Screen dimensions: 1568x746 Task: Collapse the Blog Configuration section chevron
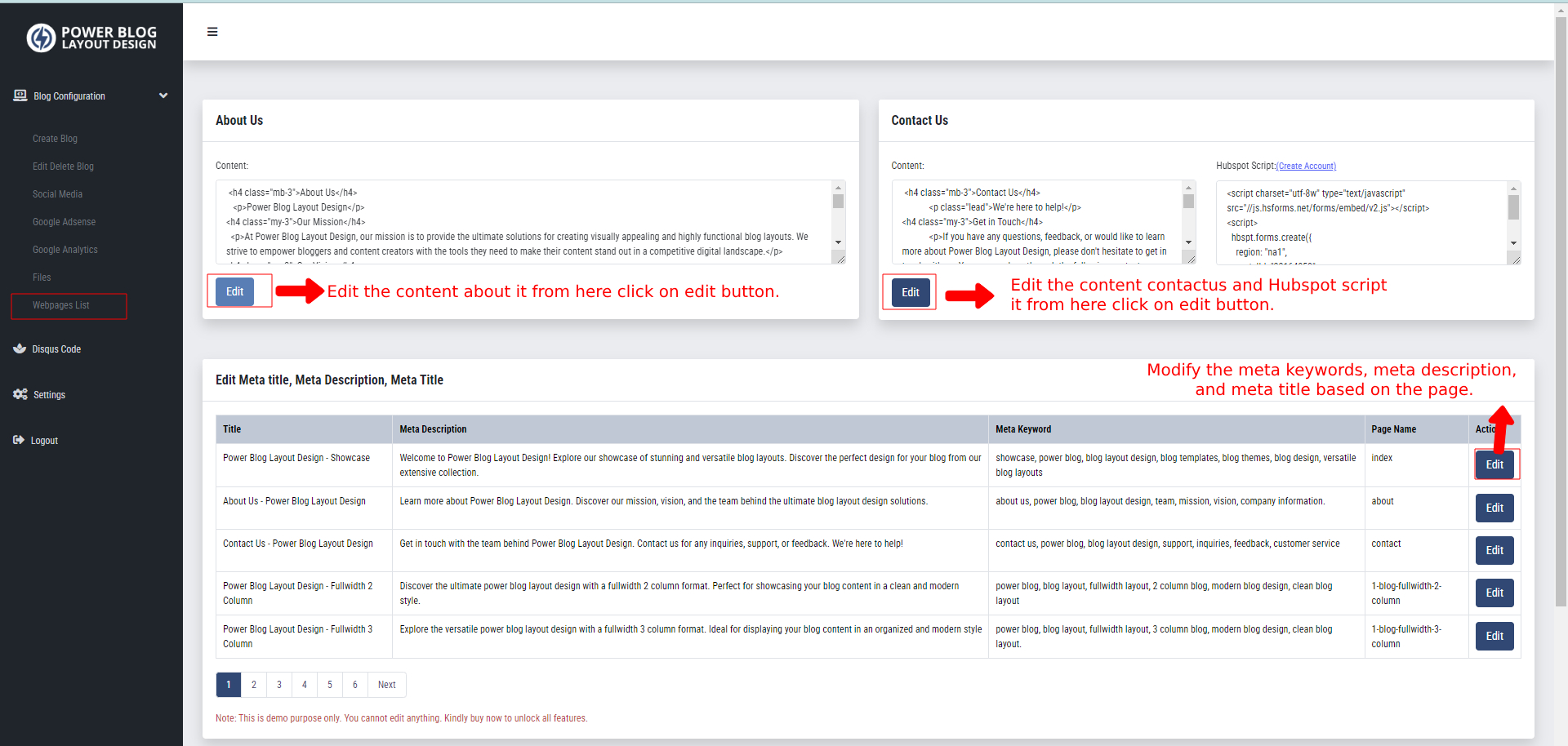163,95
